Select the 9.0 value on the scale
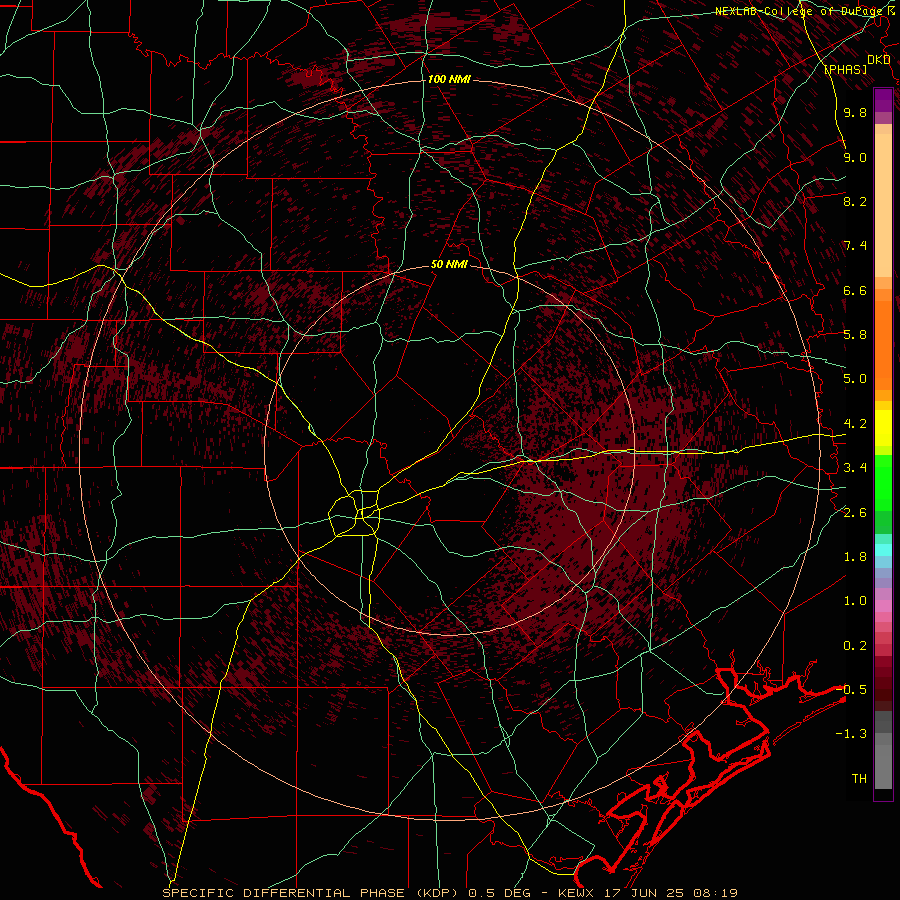Viewport: 900px width, 900px height. click(855, 157)
